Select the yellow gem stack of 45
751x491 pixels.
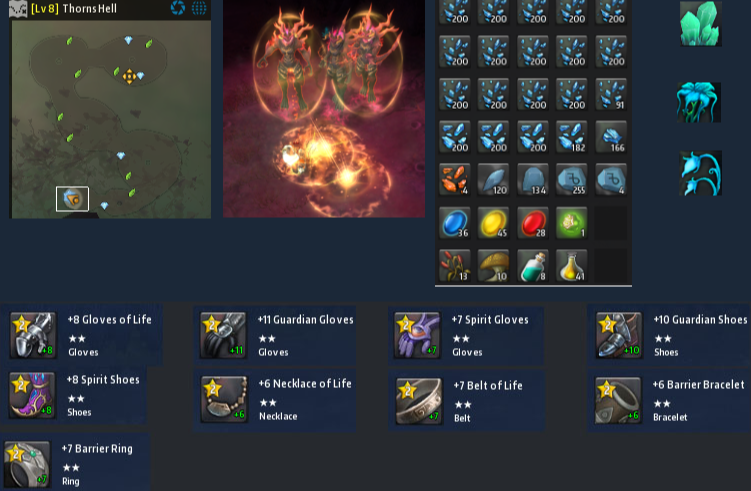pyautogui.click(x=493, y=223)
